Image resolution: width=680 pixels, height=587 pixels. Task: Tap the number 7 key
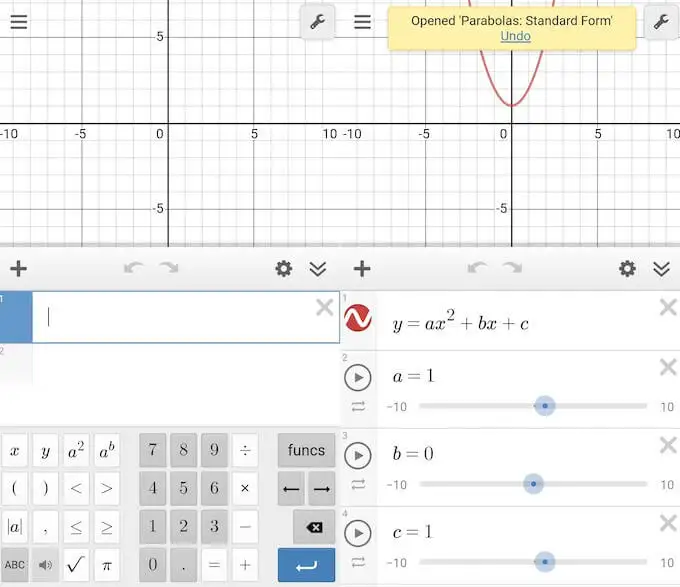coord(153,450)
